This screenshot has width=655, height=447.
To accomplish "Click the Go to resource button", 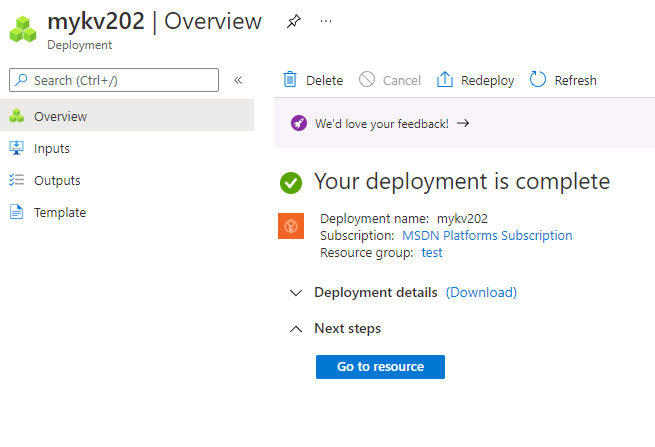I will (380, 367).
